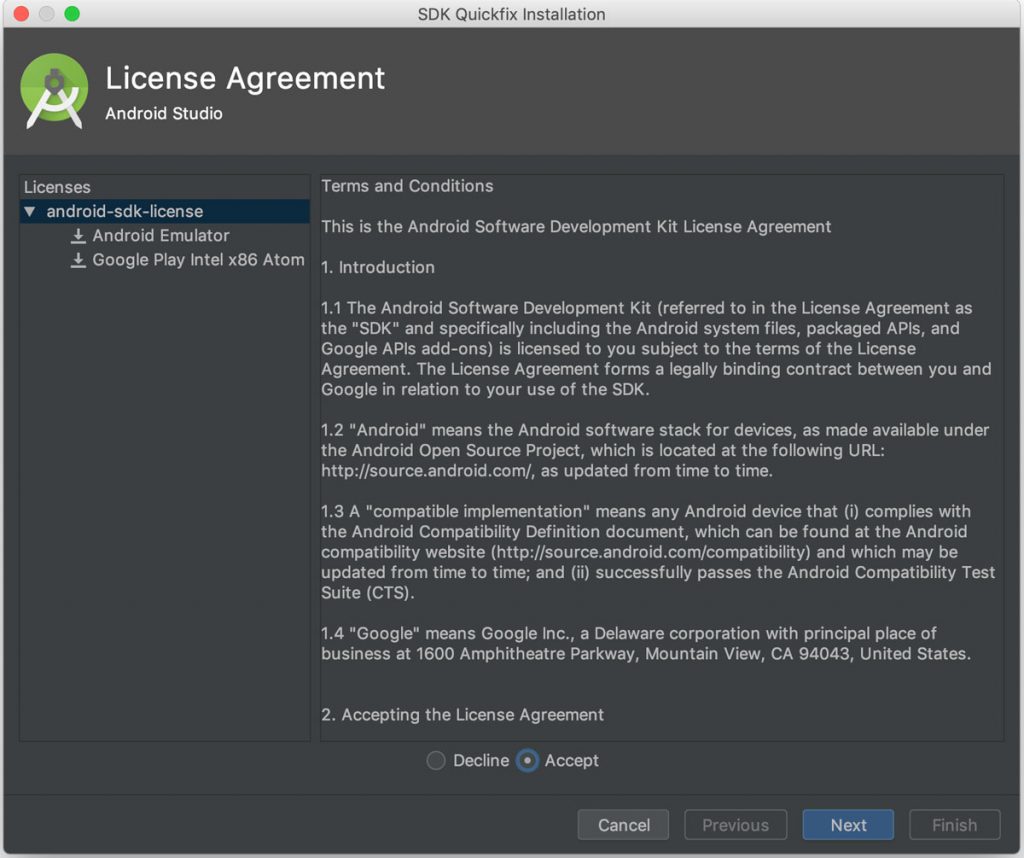
Task: Select the Android Emulator license item
Action: (x=161, y=236)
